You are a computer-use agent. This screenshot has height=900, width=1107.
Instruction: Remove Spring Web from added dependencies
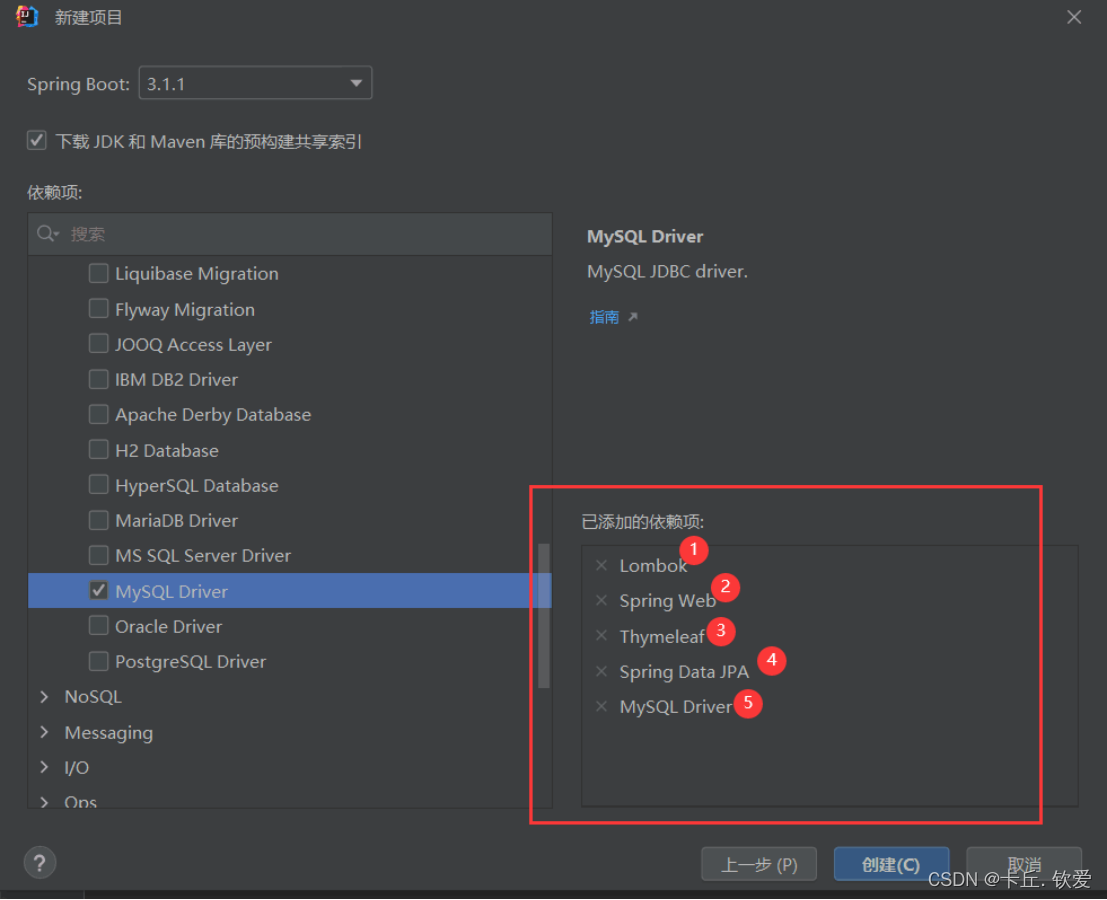[x=602, y=600]
